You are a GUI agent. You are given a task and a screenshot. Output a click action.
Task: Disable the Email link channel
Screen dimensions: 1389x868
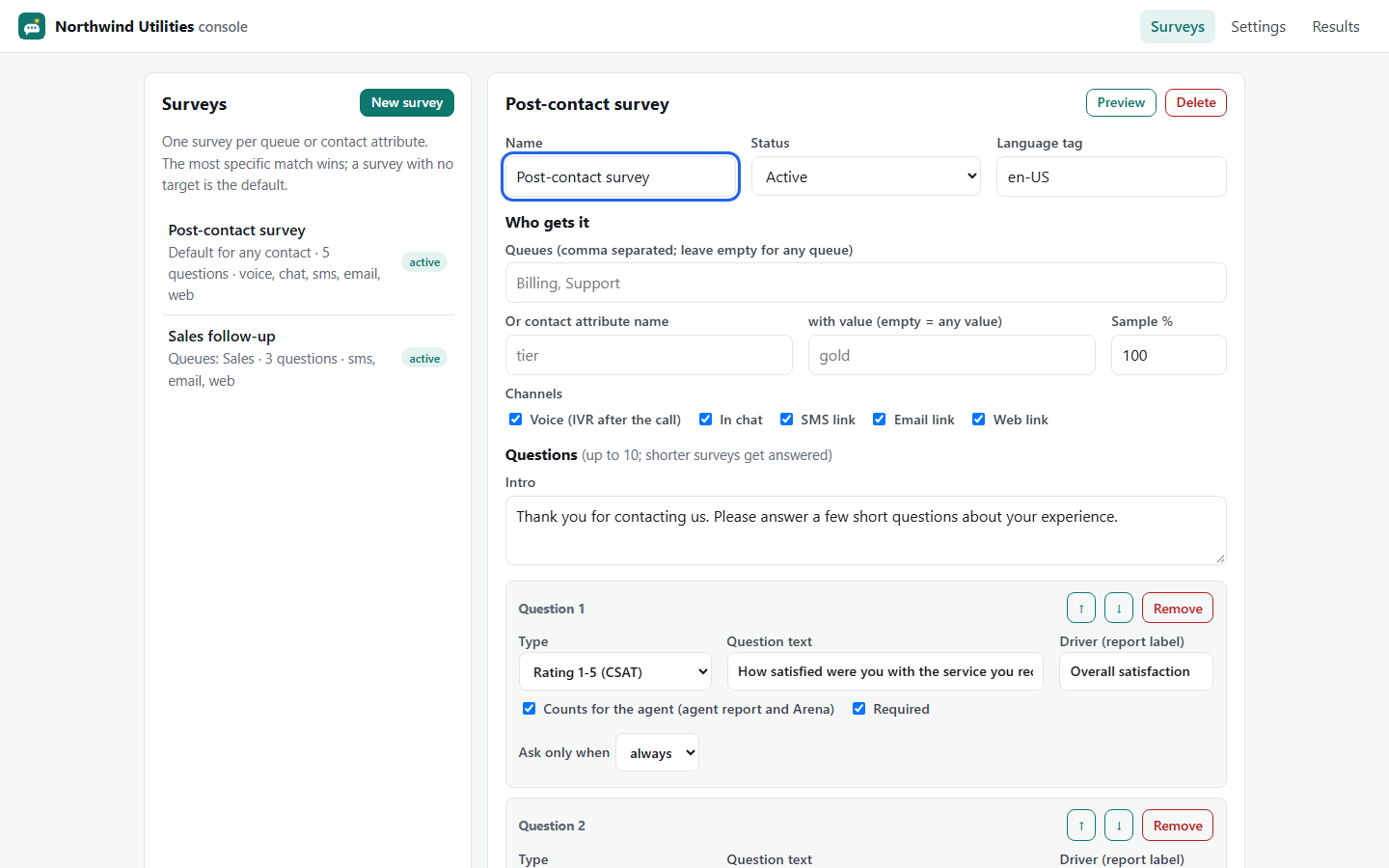tap(880, 420)
